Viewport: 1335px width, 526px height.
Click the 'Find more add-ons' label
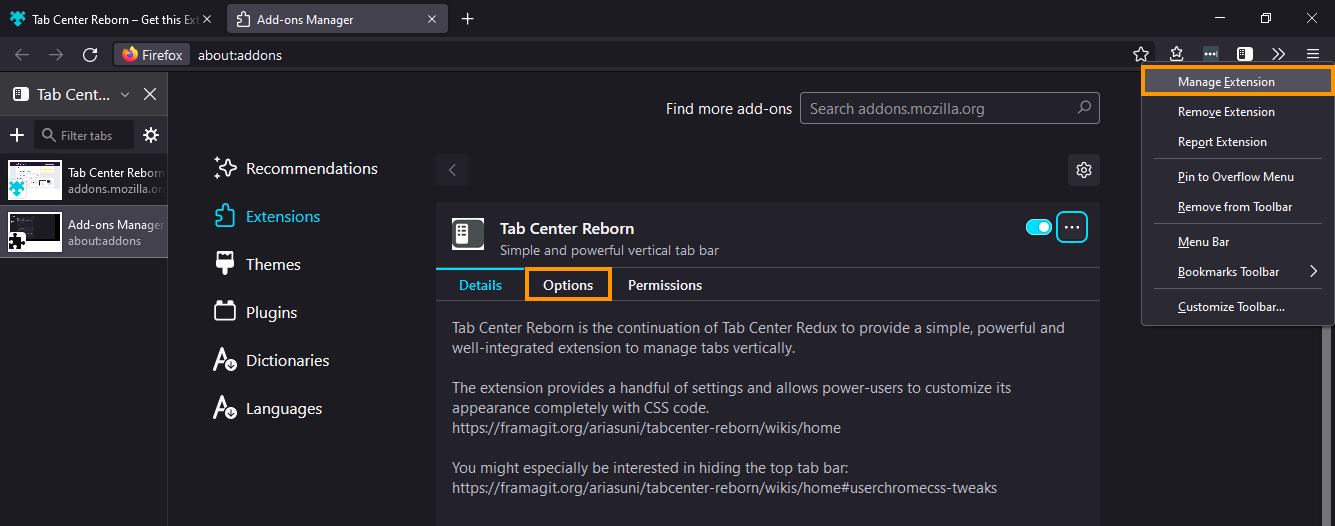729,108
